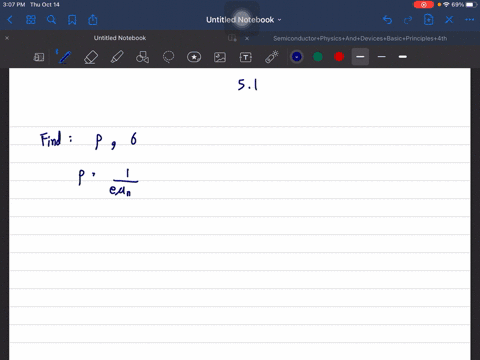
Task: Choose the dark blue pen color
Action: (297, 57)
